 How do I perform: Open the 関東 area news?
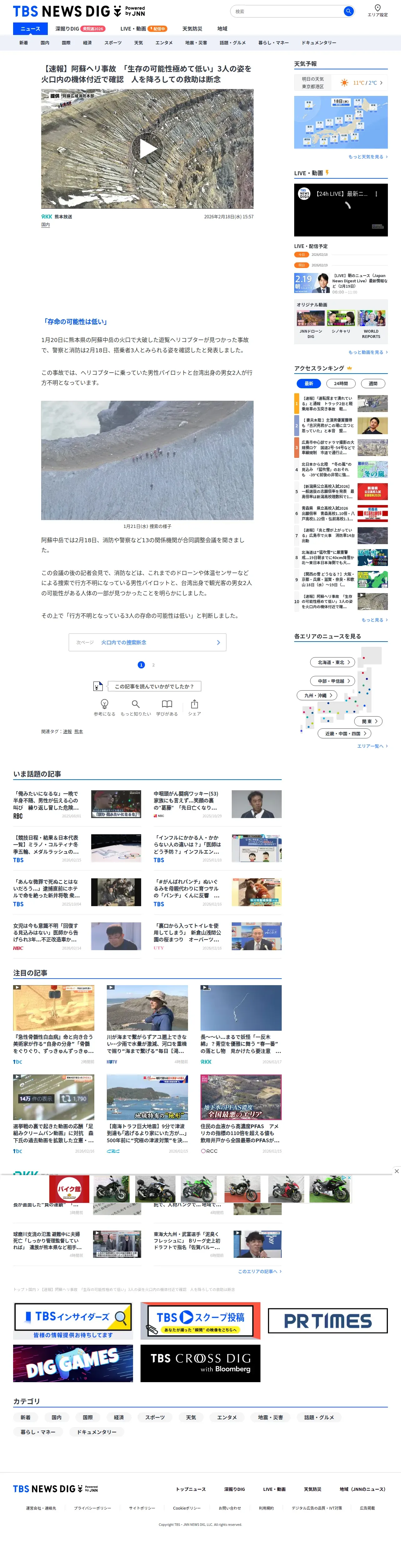[368, 721]
